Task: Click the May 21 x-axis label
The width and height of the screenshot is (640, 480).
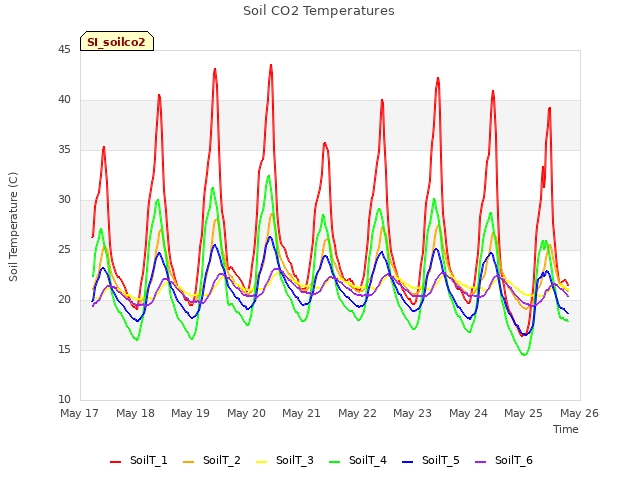Action: (x=301, y=413)
